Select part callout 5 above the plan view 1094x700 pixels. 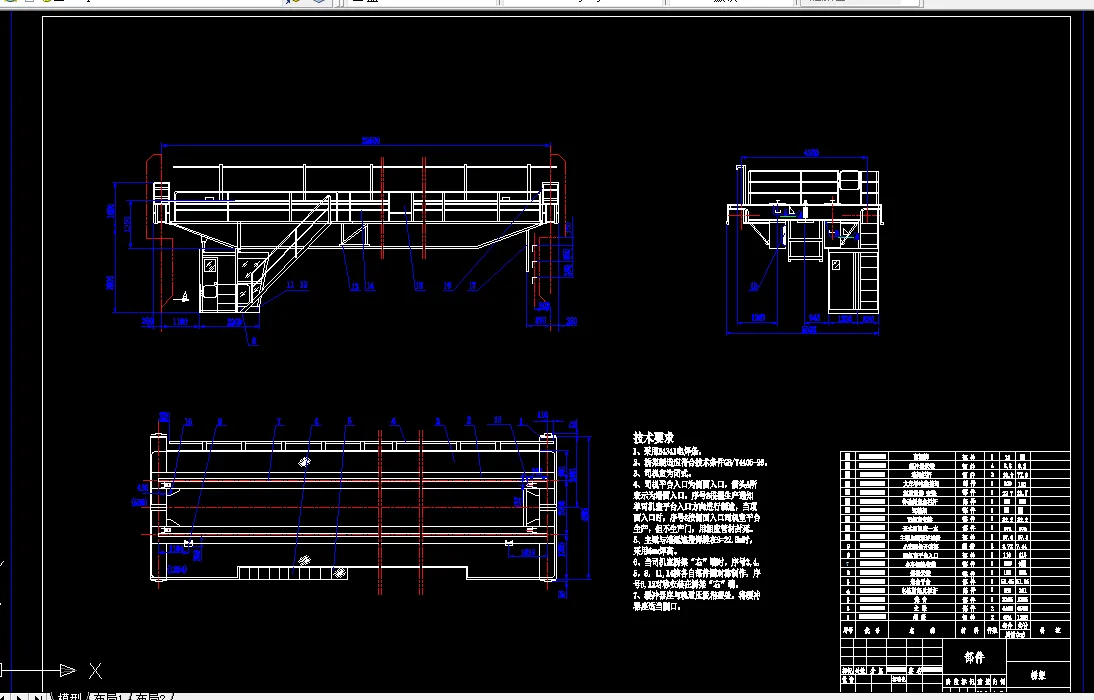(350, 421)
